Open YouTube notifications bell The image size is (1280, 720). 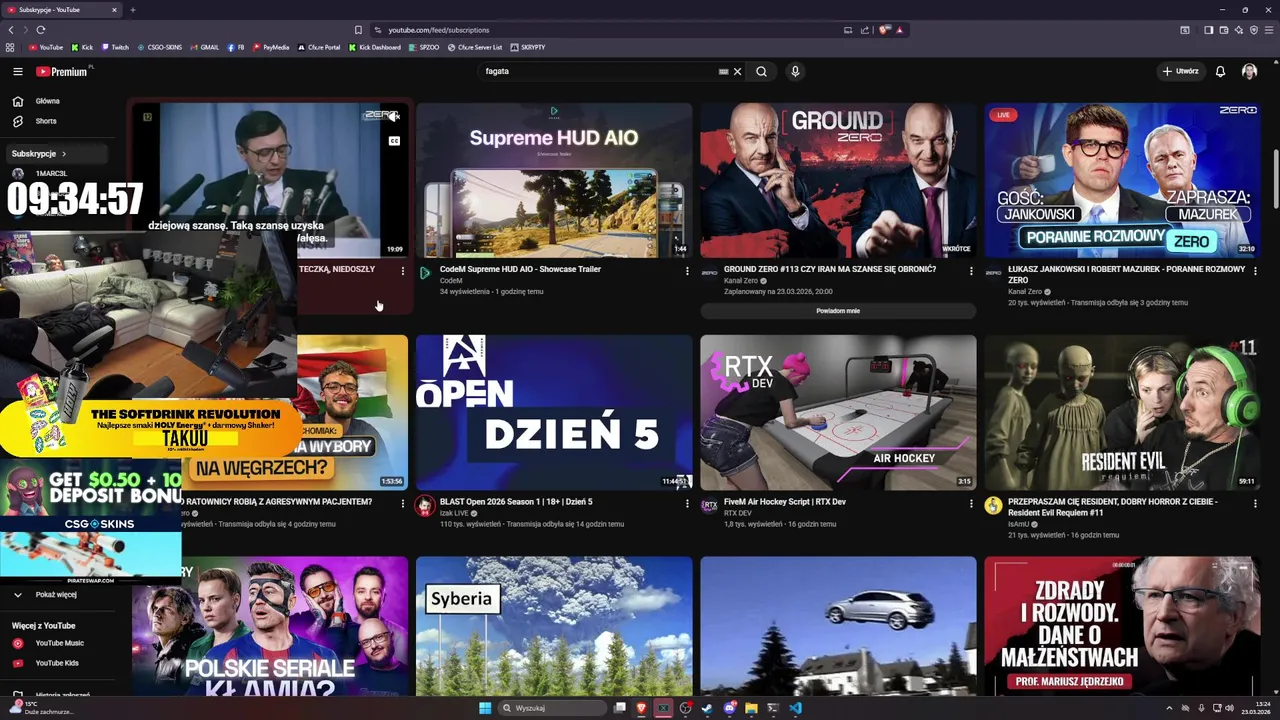click(x=1220, y=71)
